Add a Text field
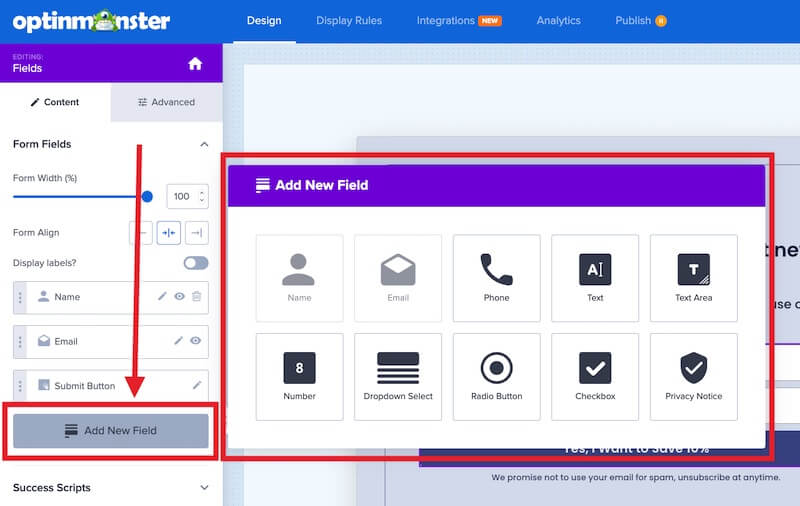The width and height of the screenshot is (800, 506). click(x=595, y=278)
